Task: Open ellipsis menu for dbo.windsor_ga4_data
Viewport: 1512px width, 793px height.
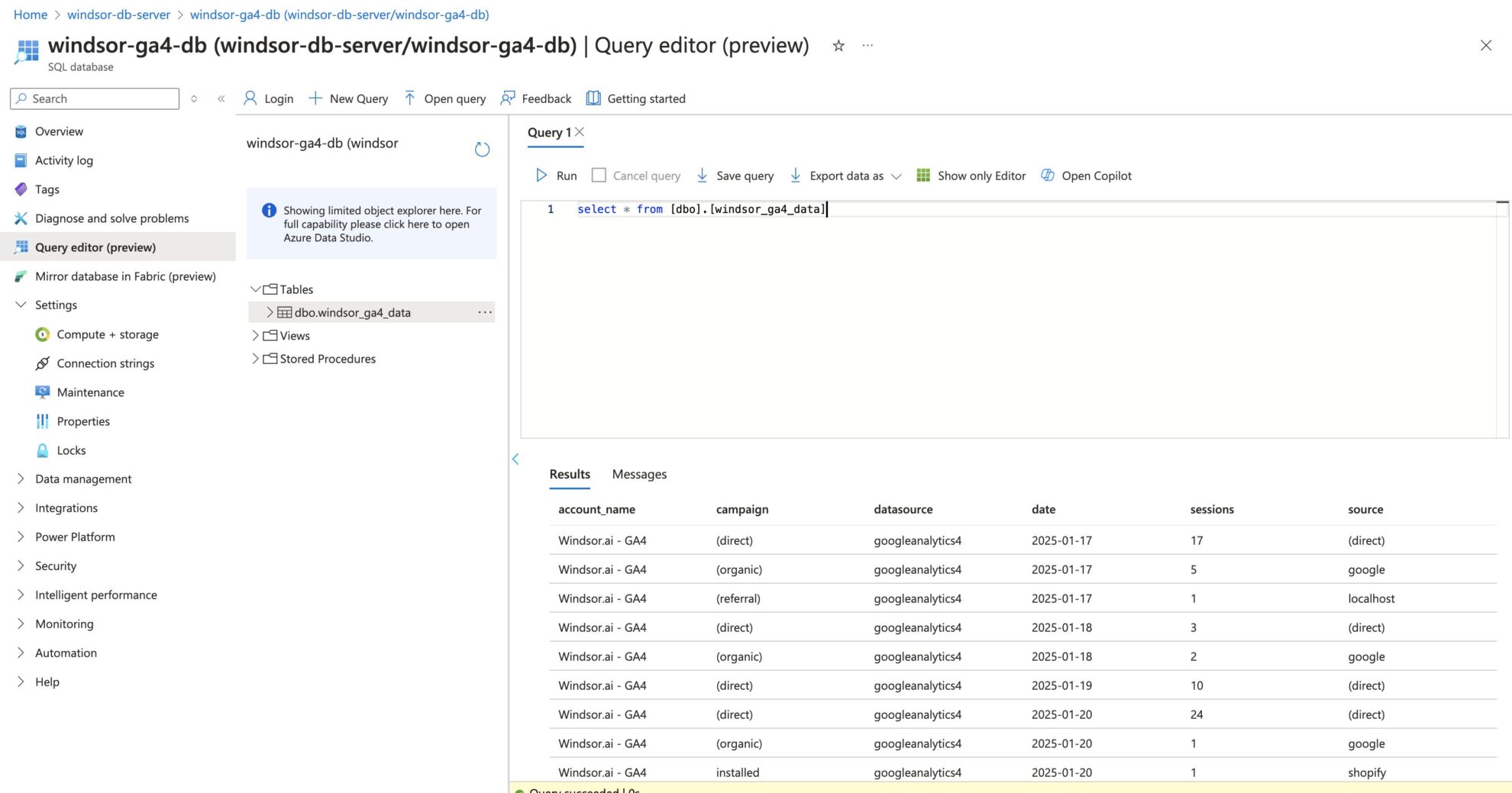Action: click(x=485, y=312)
